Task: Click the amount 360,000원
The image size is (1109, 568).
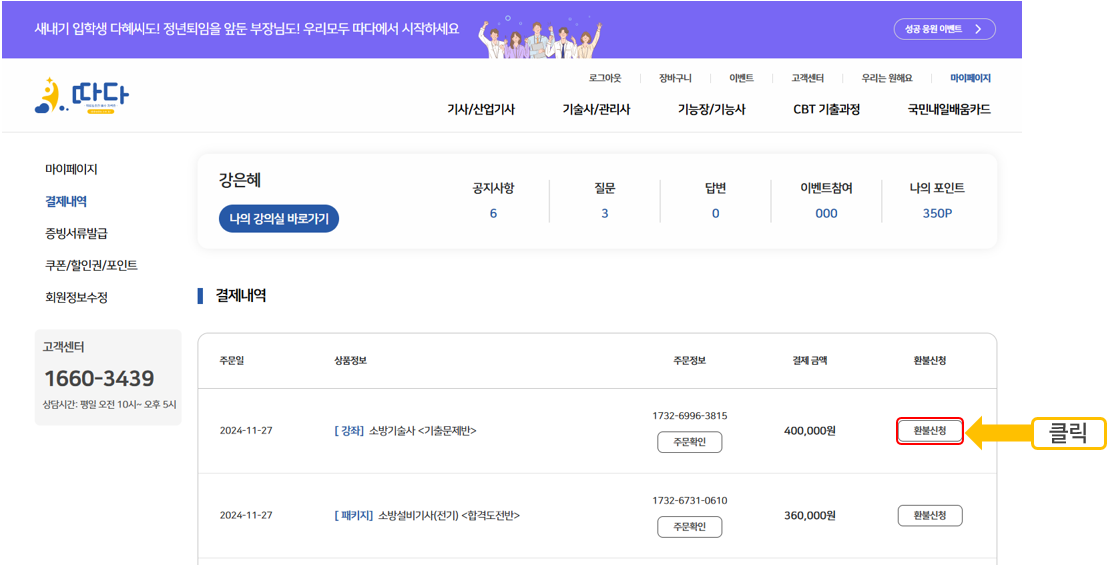Action: point(810,515)
